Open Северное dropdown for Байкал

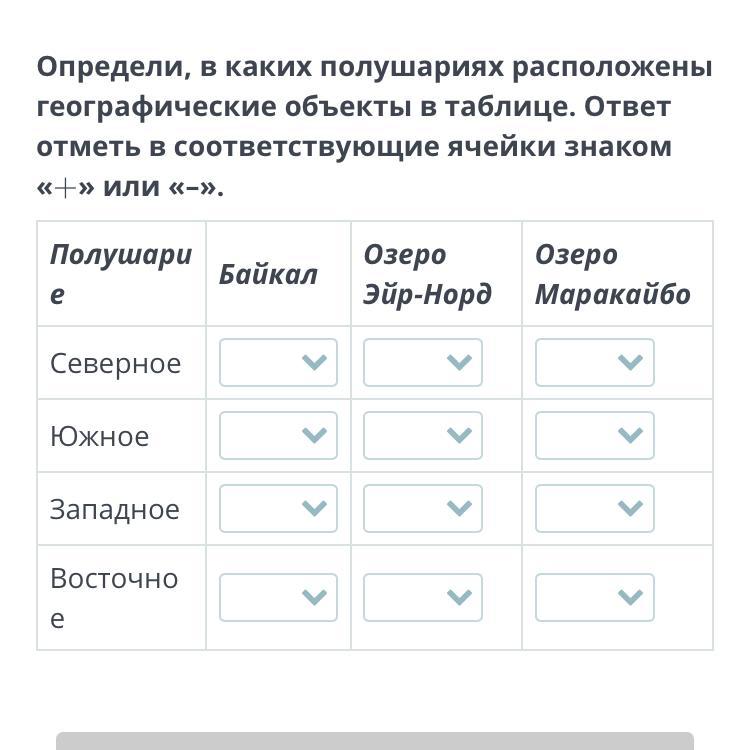pos(278,362)
